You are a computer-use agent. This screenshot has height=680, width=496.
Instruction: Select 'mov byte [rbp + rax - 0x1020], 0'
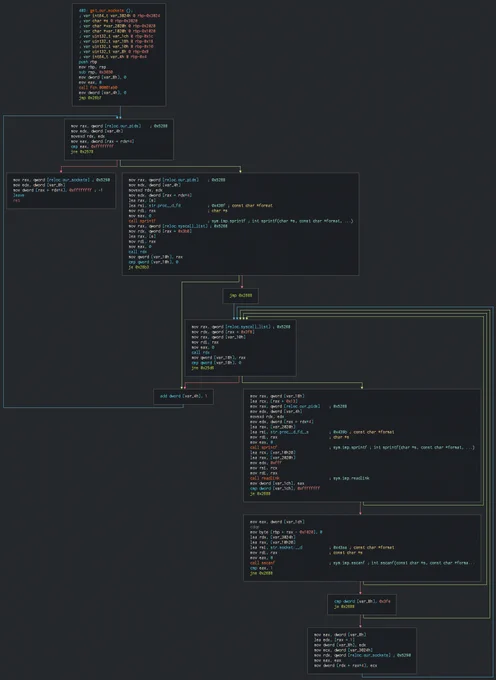(286, 532)
